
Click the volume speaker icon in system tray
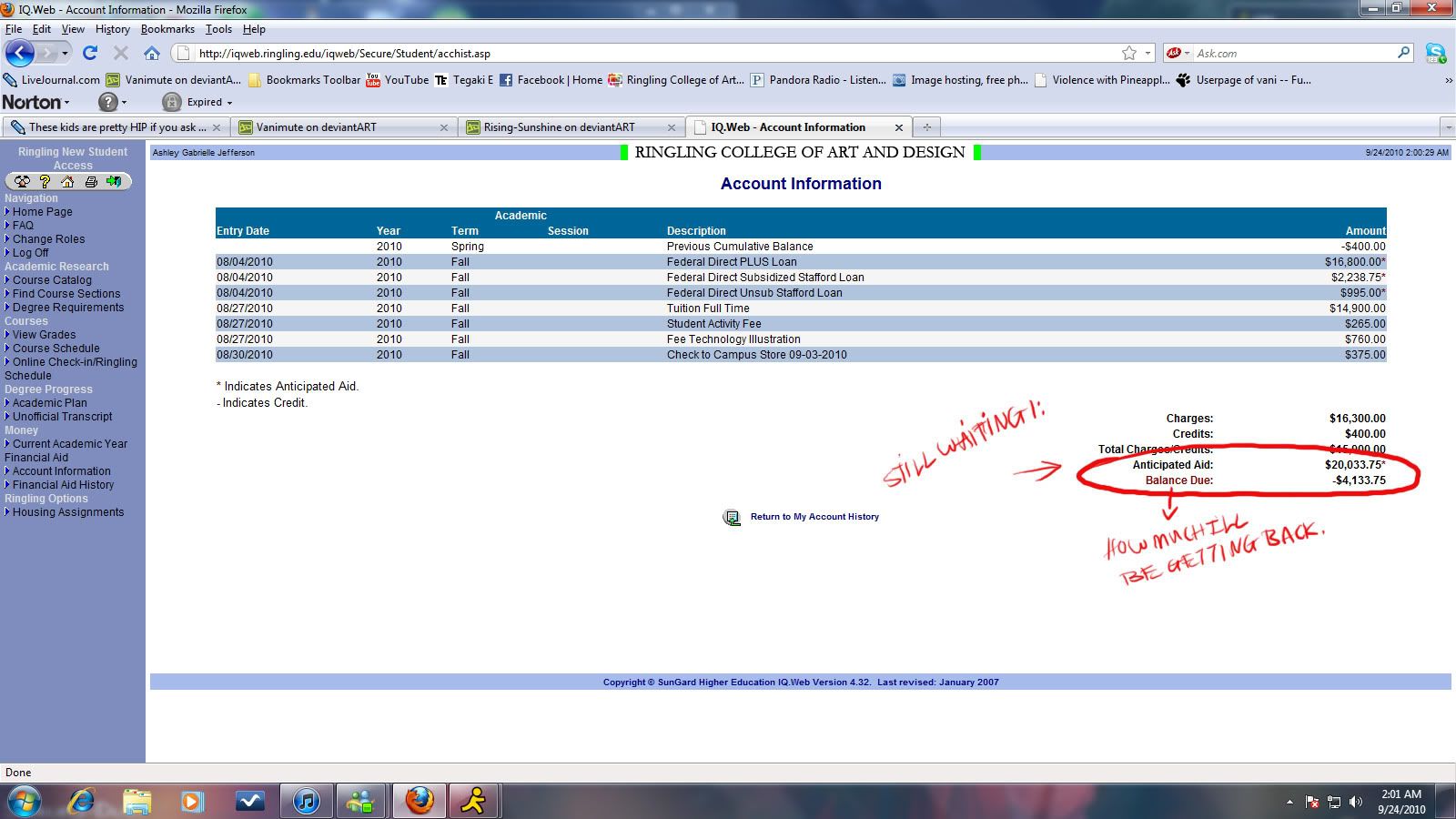[x=1356, y=802]
